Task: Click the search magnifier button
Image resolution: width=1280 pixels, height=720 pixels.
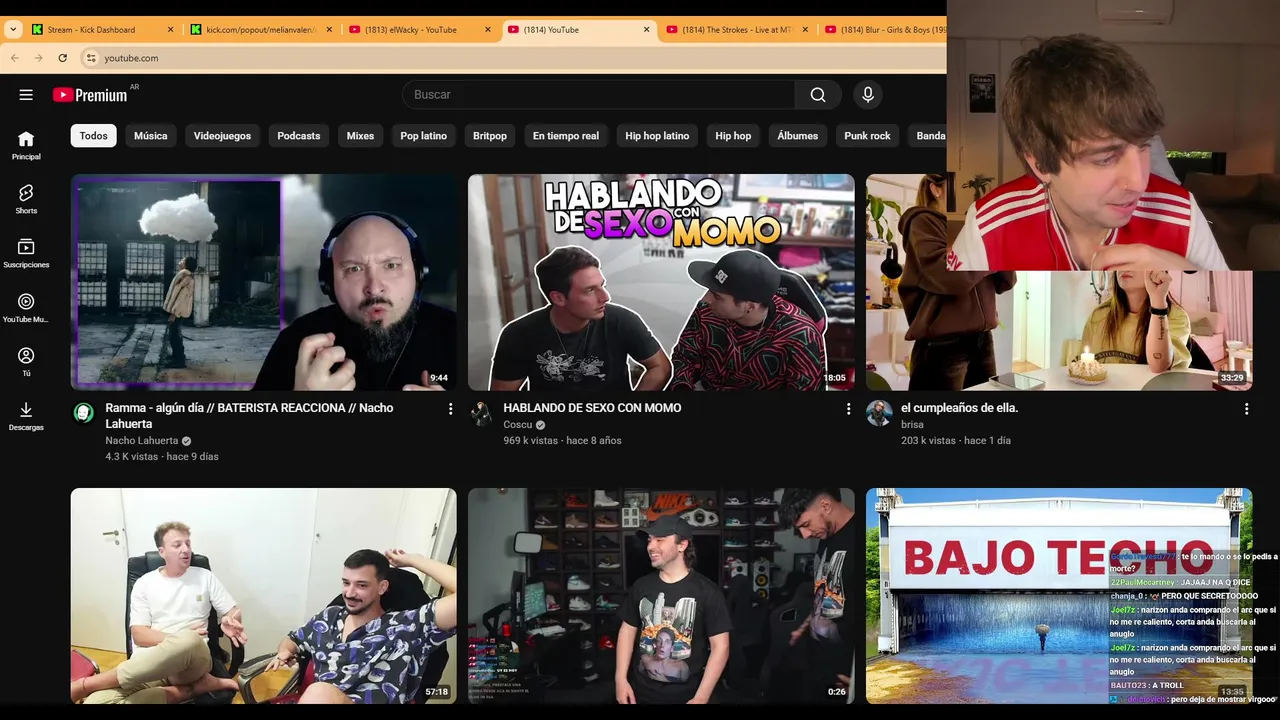Action: pyautogui.click(x=818, y=95)
